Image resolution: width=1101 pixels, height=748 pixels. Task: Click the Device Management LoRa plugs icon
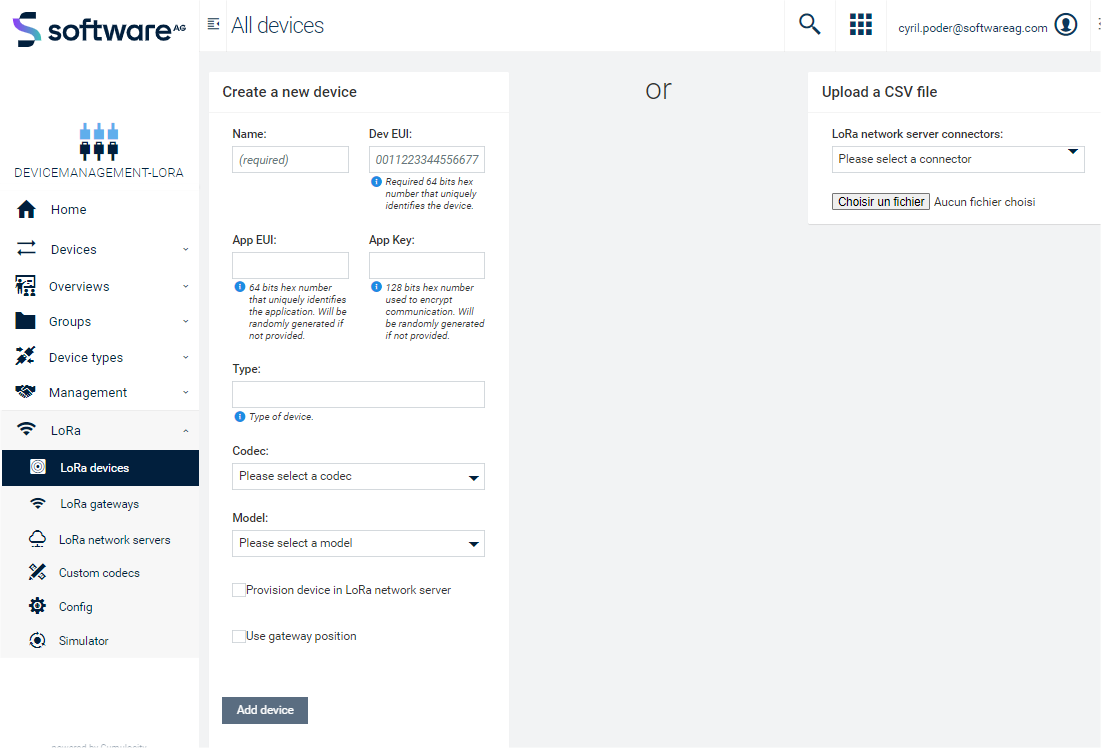click(x=99, y=141)
